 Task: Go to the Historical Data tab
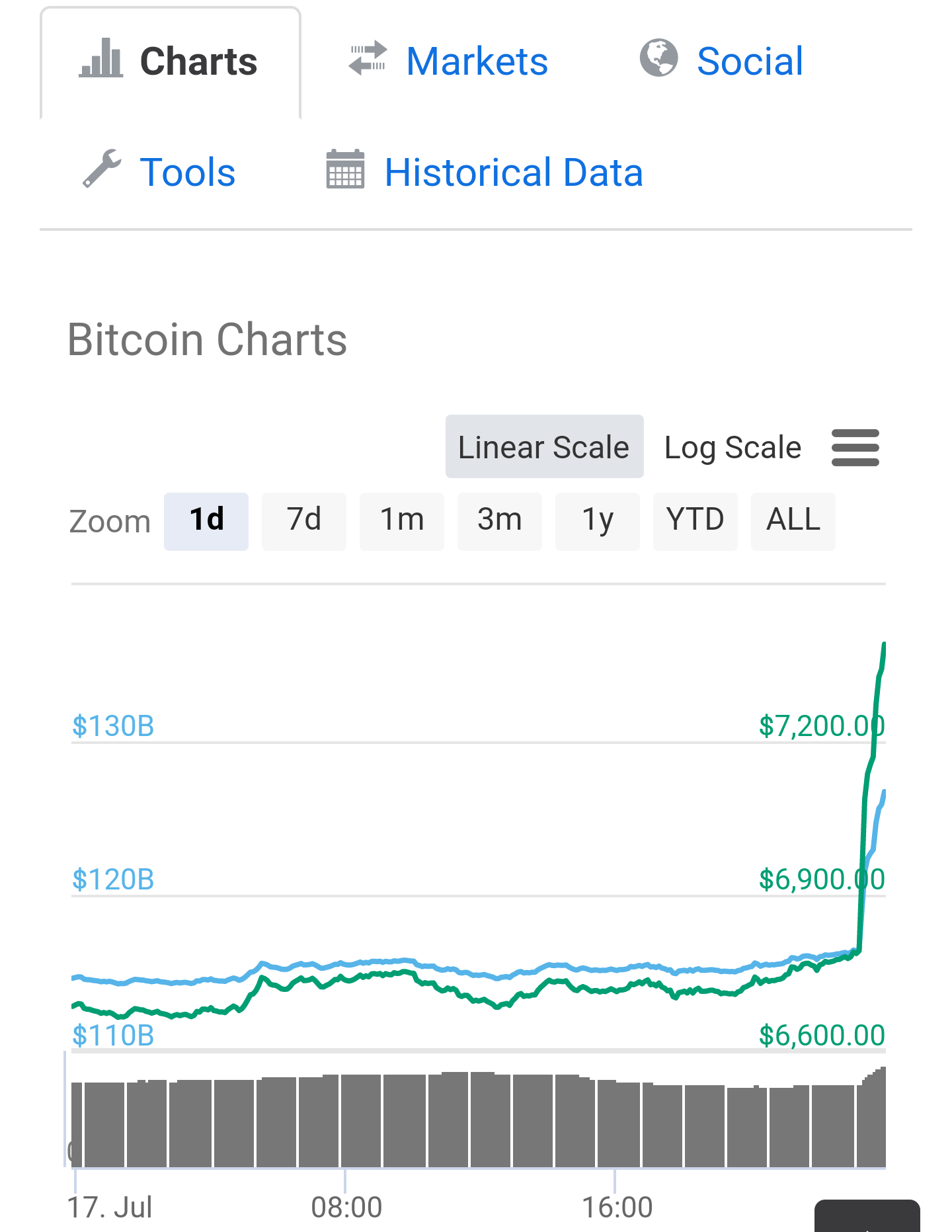(514, 173)
